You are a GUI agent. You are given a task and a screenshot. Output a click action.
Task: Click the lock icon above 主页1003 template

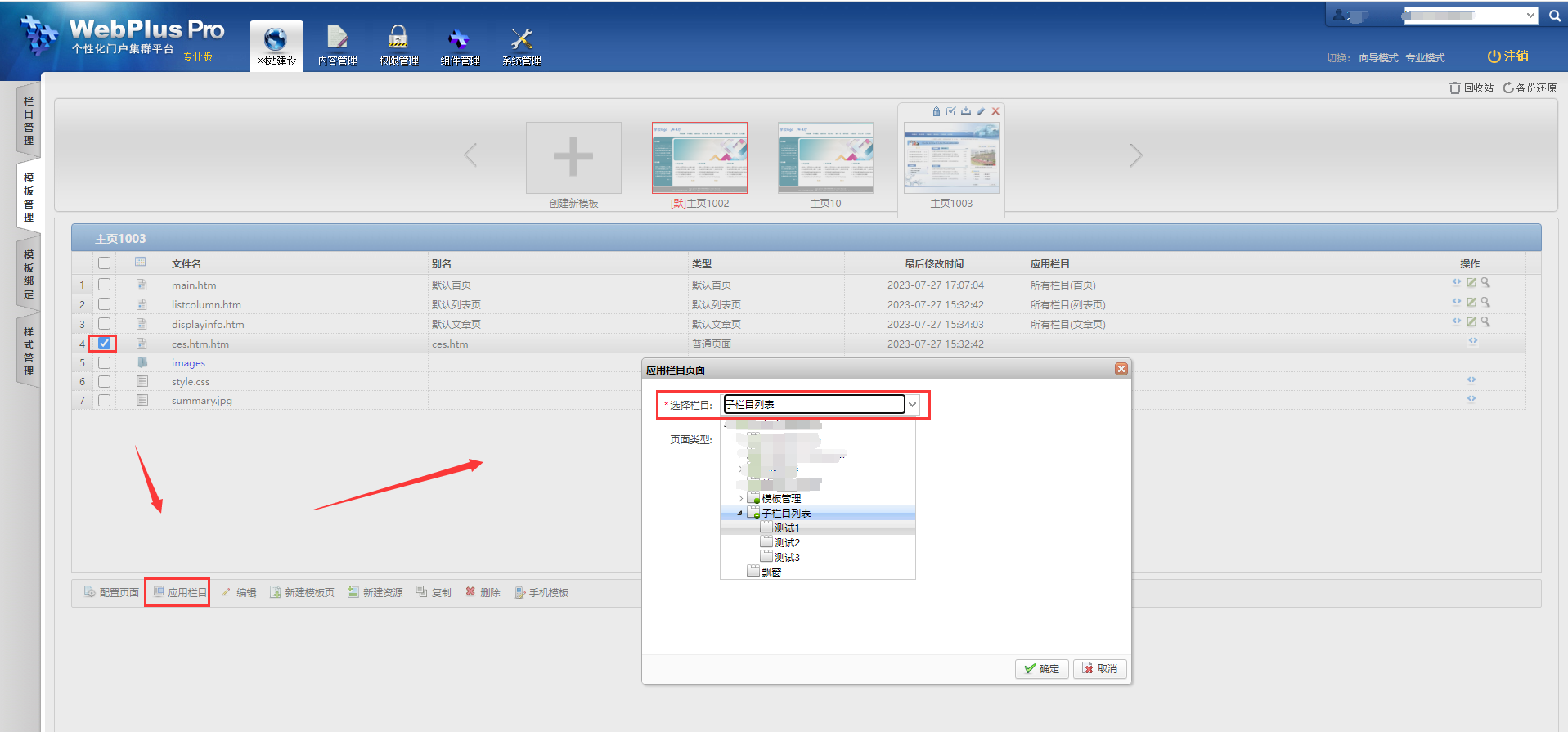tap(936, 111)
